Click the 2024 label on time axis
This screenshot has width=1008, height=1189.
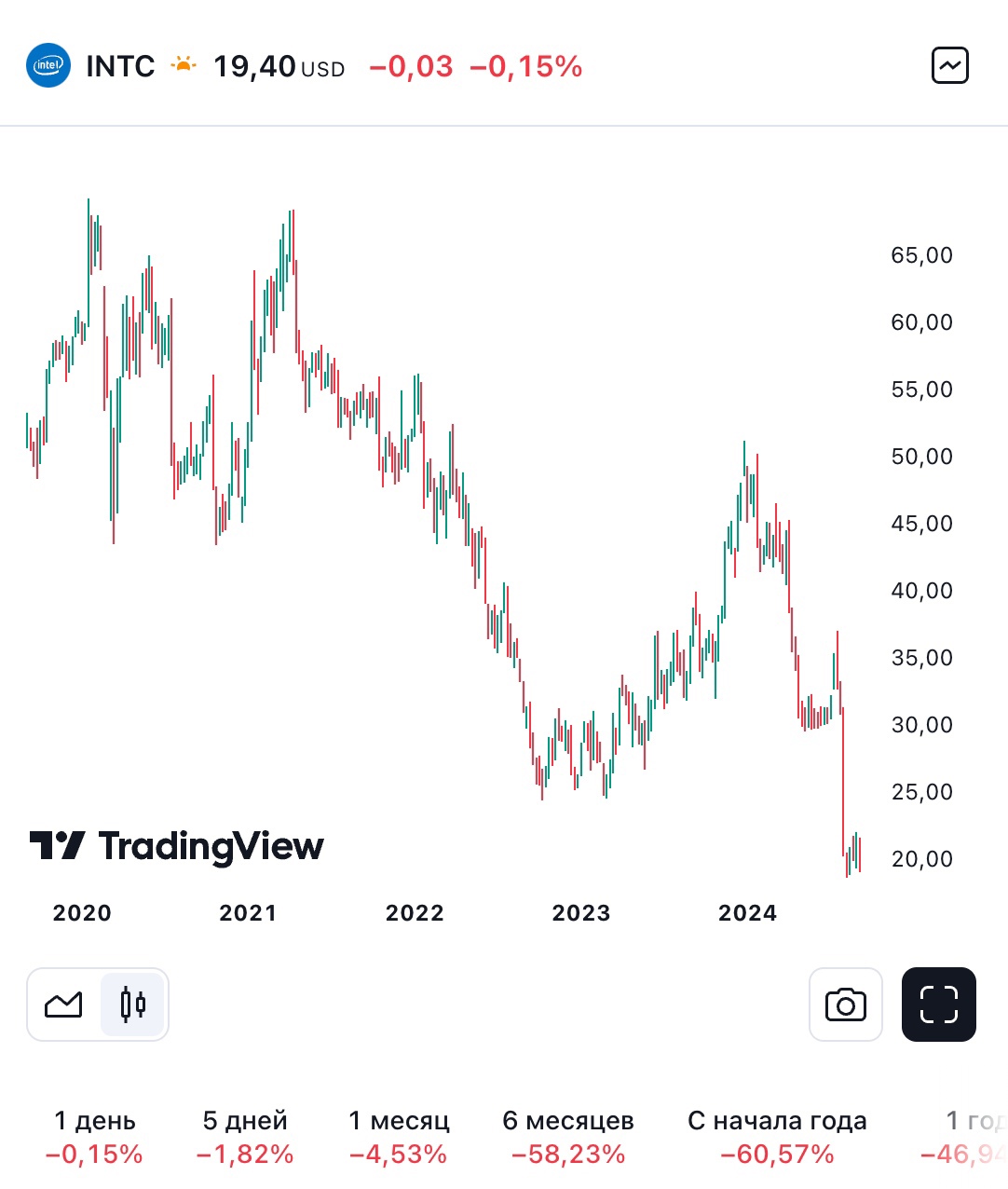(x=747, y=913)
